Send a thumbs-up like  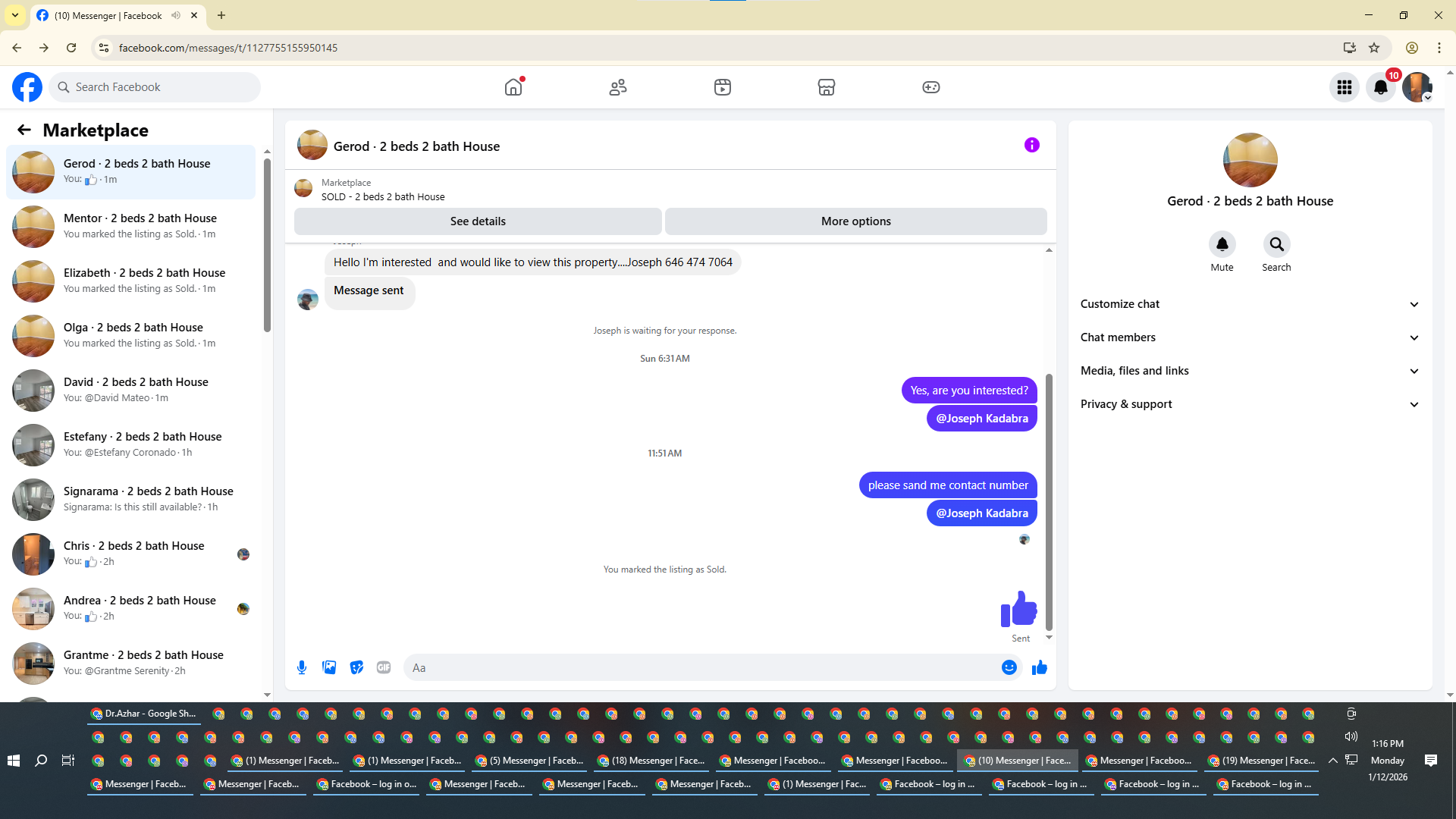[x=1039, y=667]
